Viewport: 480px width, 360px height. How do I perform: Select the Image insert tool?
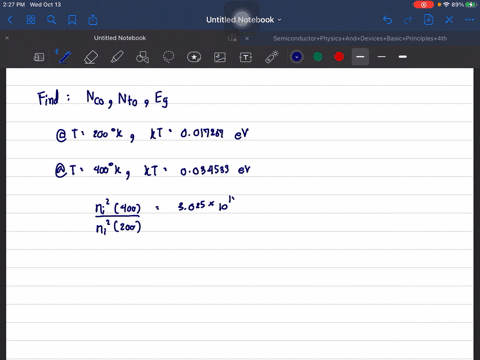coord(220,57)
